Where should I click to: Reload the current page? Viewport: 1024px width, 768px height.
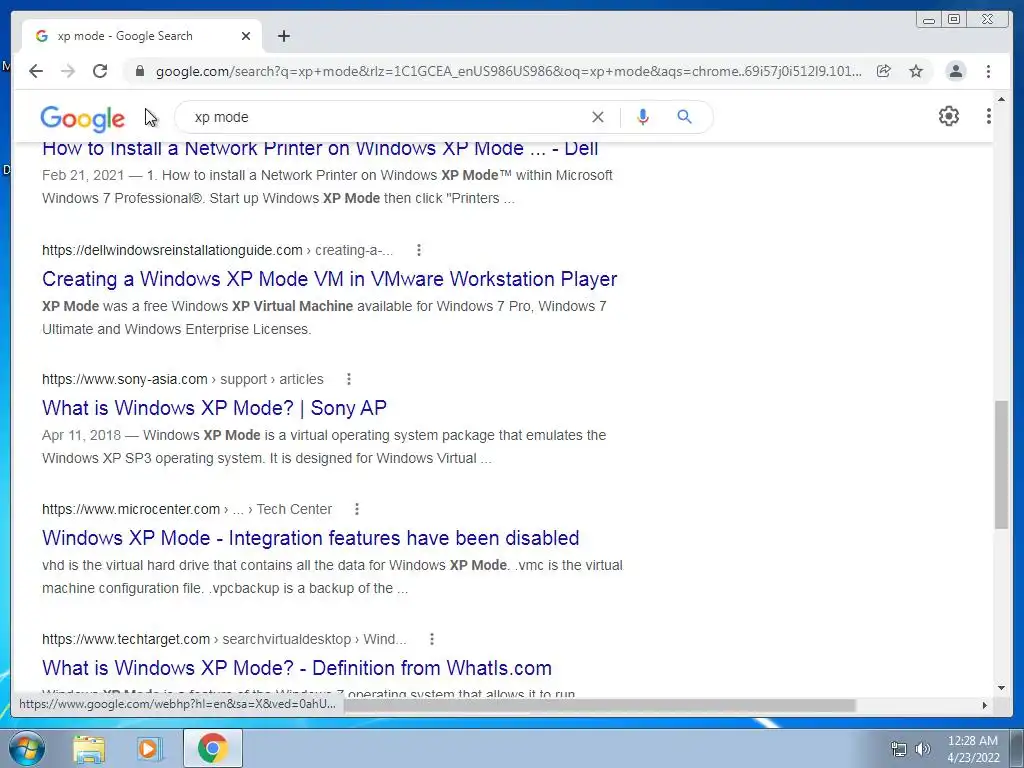coord(100,71)
